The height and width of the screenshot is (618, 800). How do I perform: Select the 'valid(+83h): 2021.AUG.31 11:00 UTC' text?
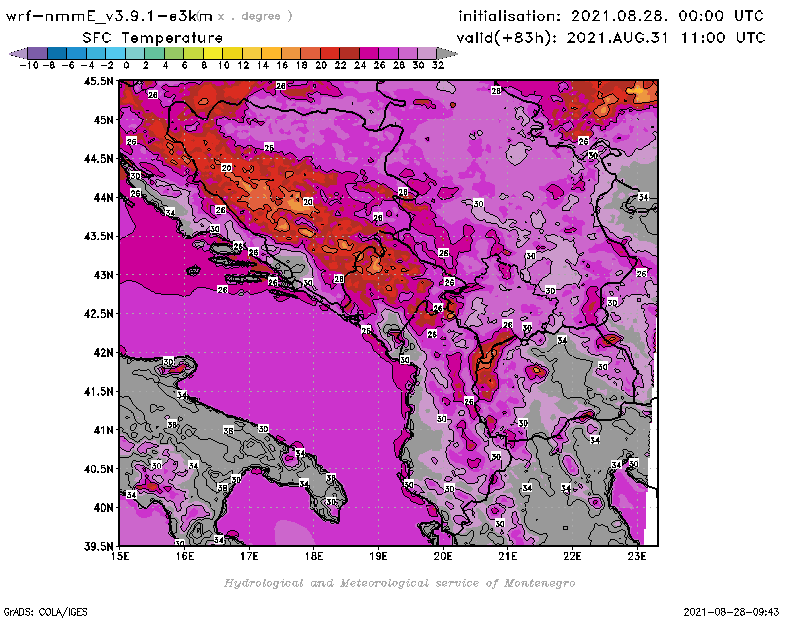[x=611, y=38]
